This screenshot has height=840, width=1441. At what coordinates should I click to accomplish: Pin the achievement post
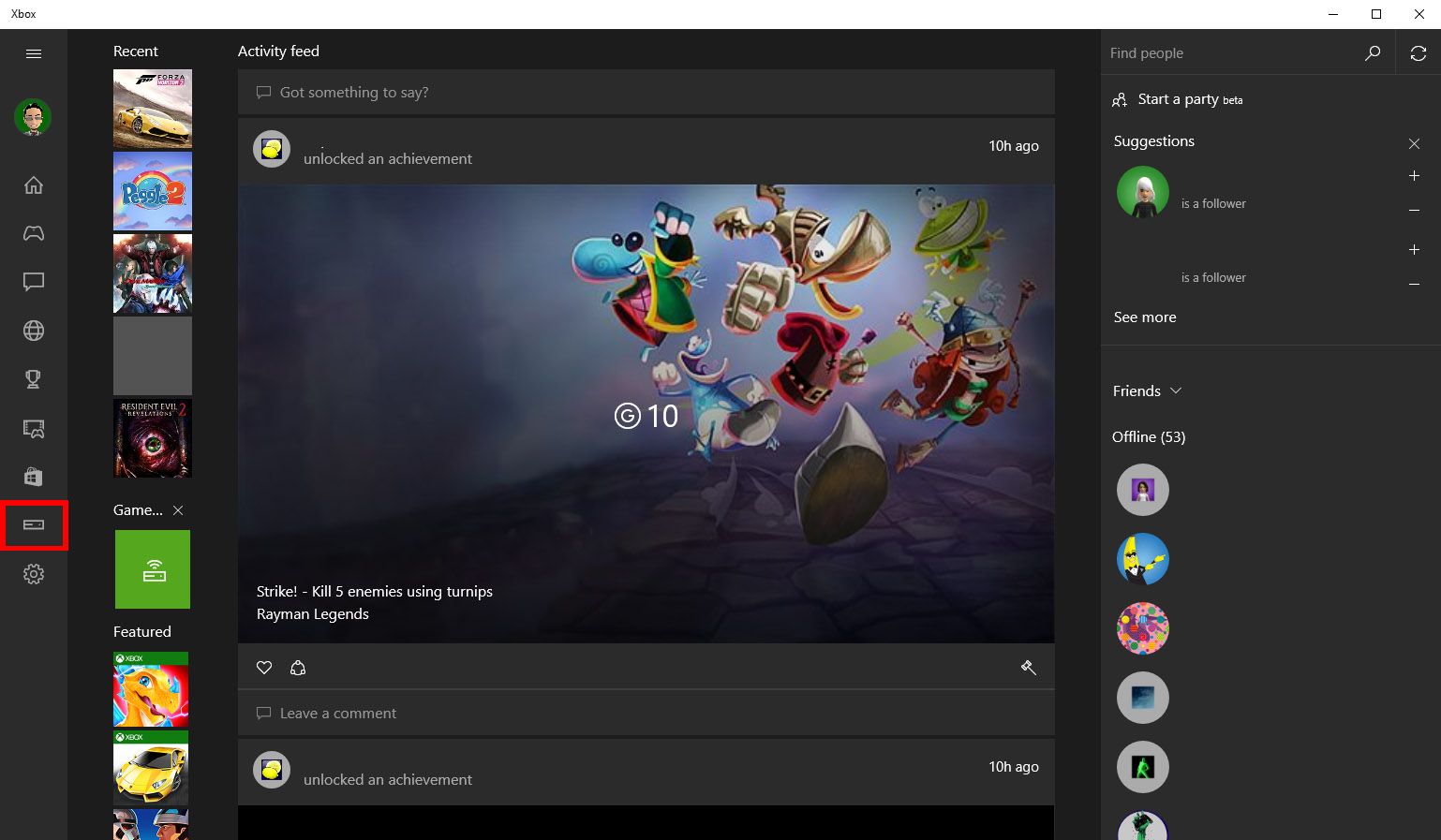[x=1029, y=667]
